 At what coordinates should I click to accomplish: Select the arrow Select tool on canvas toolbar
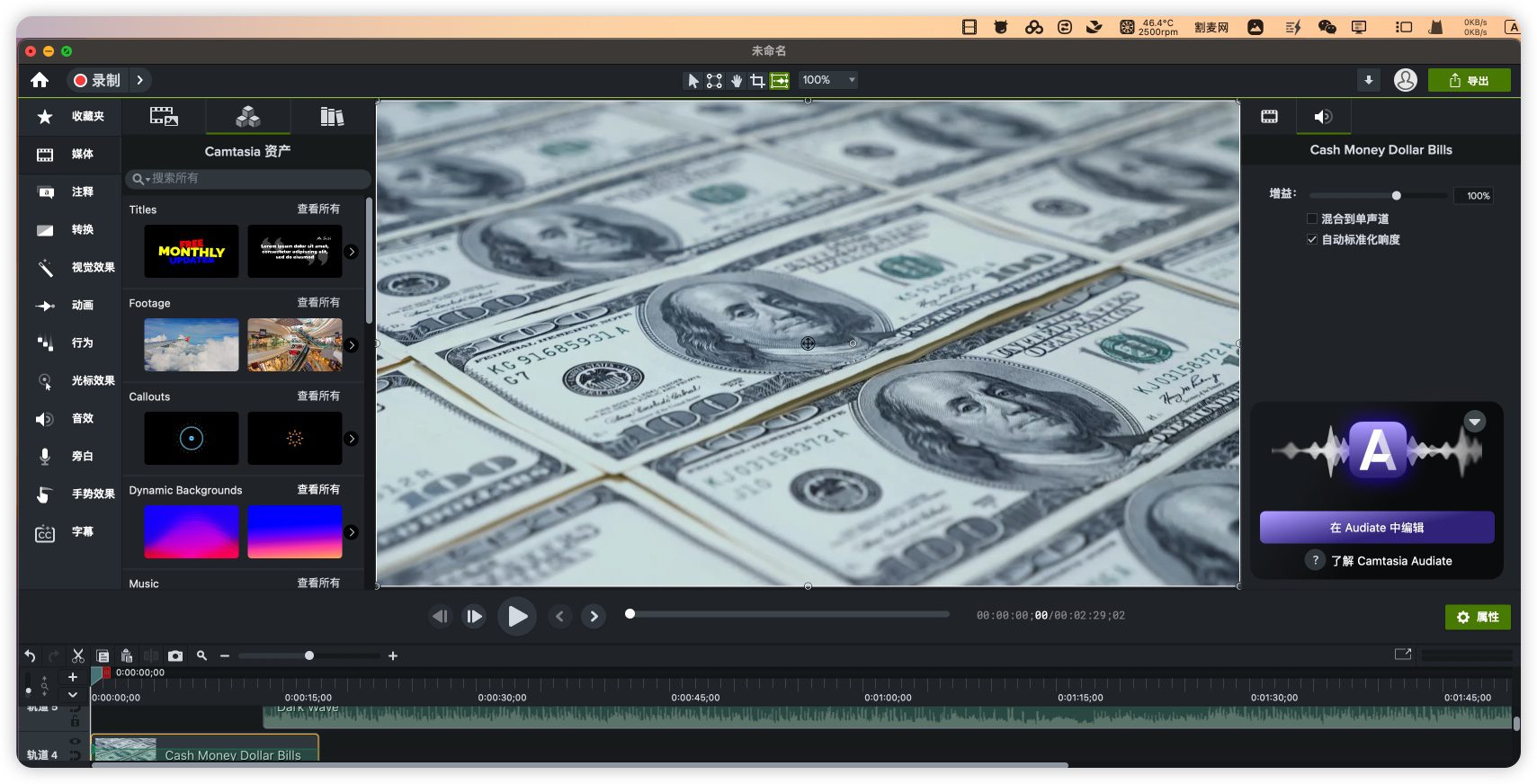(693, 81)
